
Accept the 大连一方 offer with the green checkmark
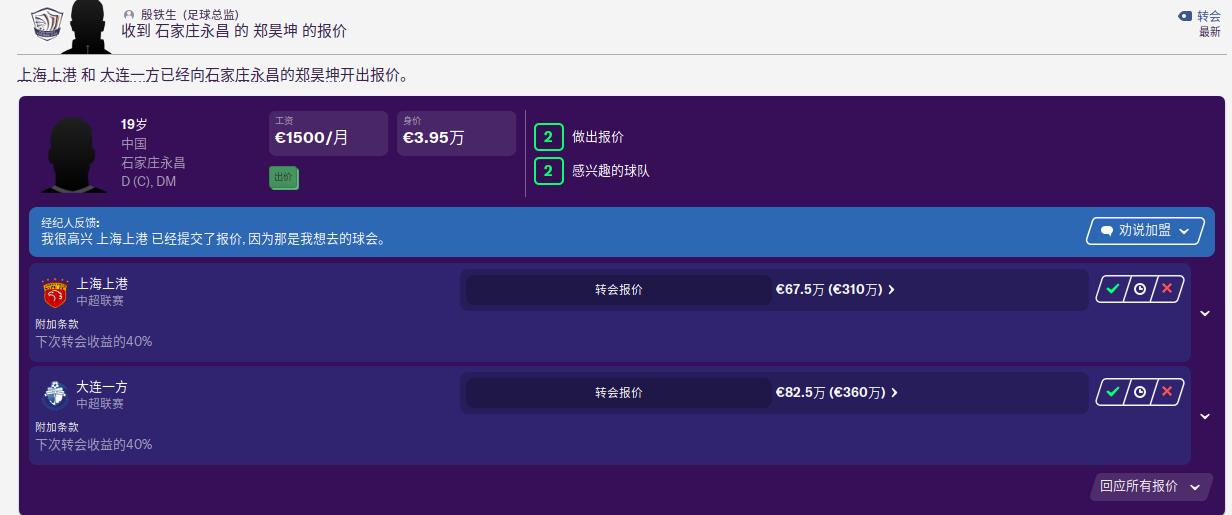pos(1112,392)
